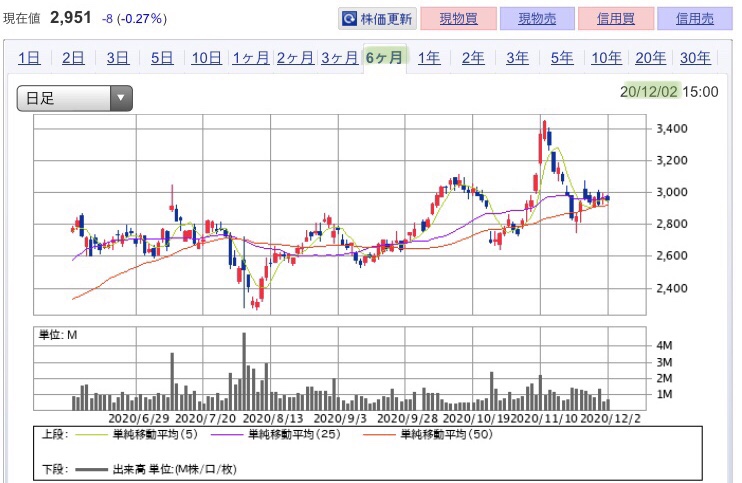Click the purple line swatch in legend
742x483 pixels.
[x=227, y=435]
